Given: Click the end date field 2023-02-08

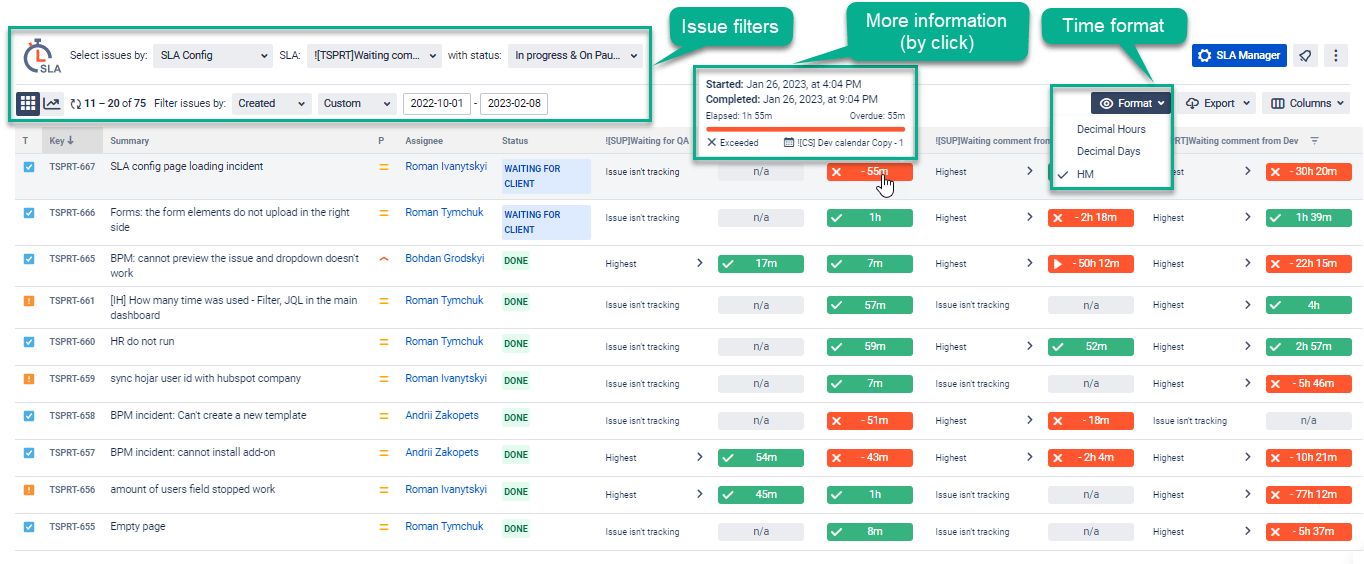Looking at the screenshot, I should (x=514, y=103).
